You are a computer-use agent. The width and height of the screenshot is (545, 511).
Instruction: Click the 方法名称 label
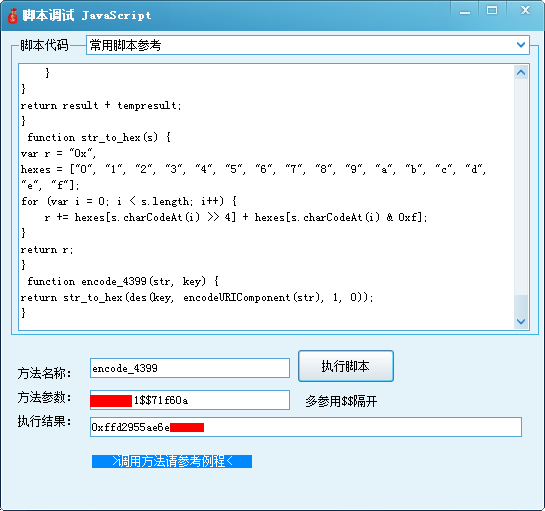44,373
